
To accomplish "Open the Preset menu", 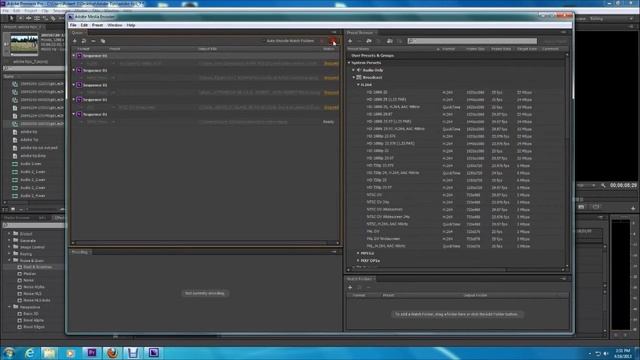I will point(97,25).
